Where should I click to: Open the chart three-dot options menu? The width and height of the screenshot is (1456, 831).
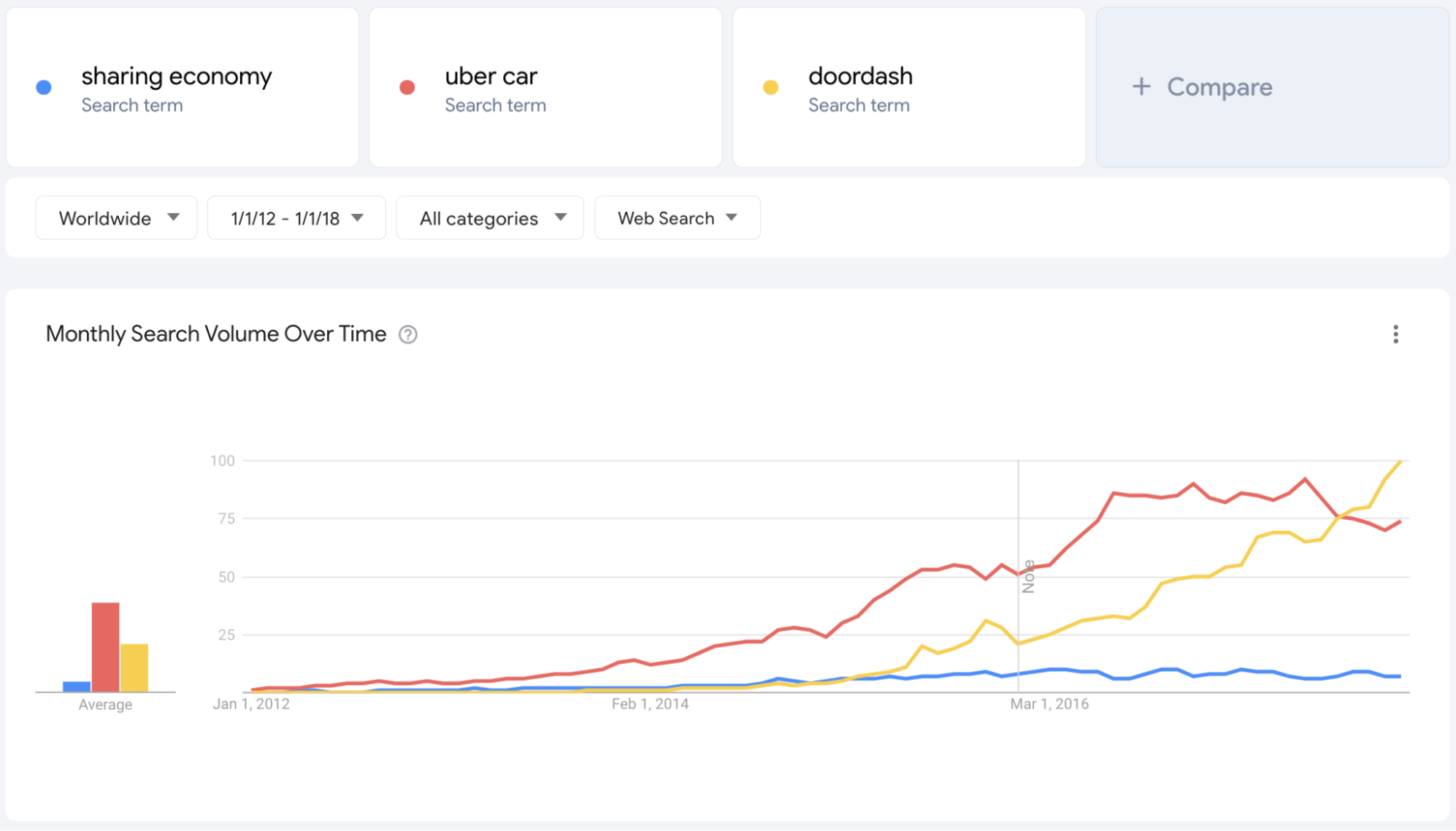pyautogui.click(x=1395, y=334)
